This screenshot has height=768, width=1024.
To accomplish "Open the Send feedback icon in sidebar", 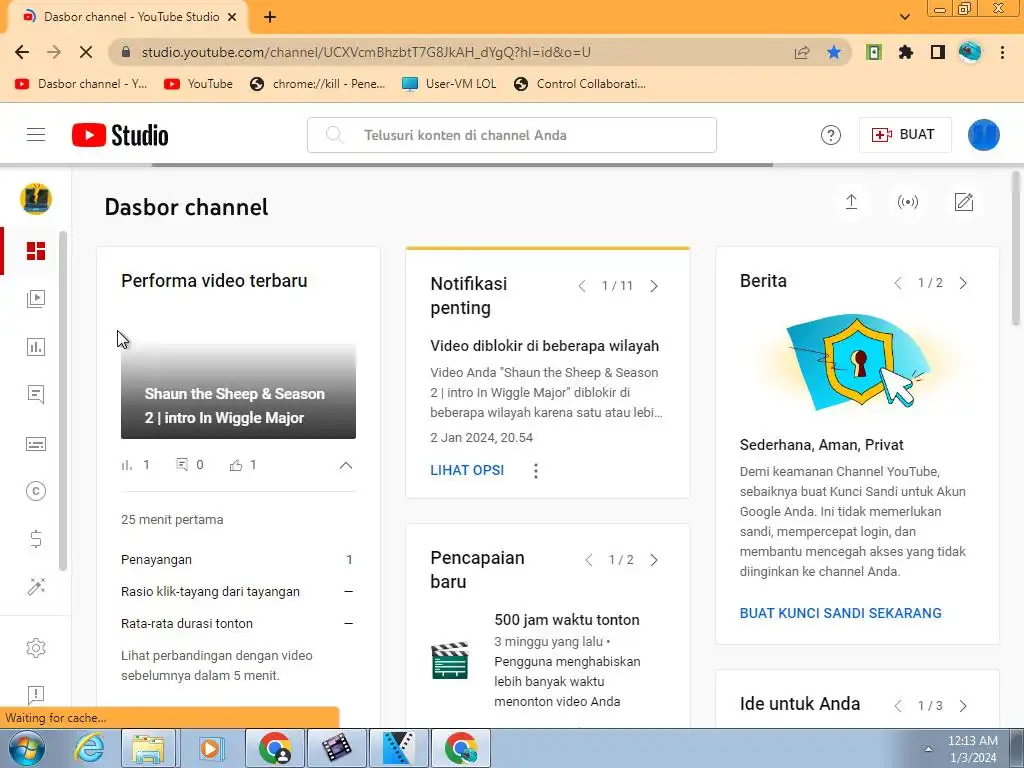I will [x=36, y=694].
